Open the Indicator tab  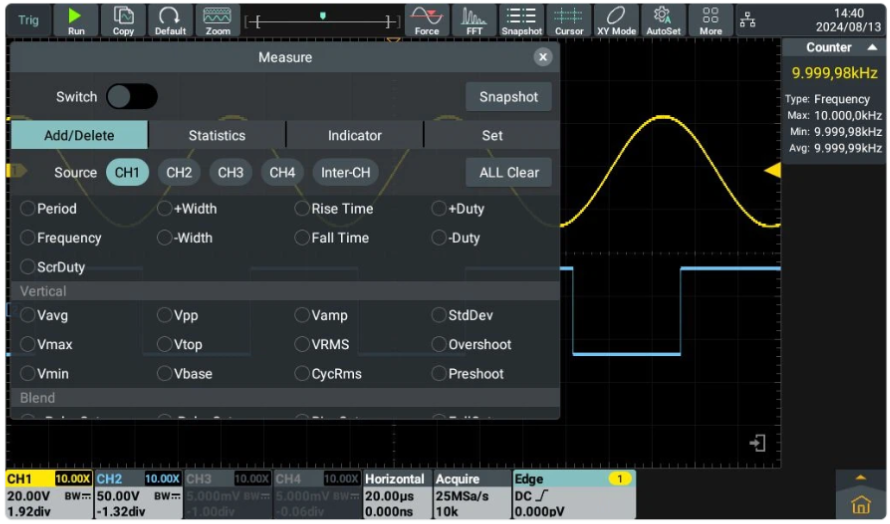[355, 135]
